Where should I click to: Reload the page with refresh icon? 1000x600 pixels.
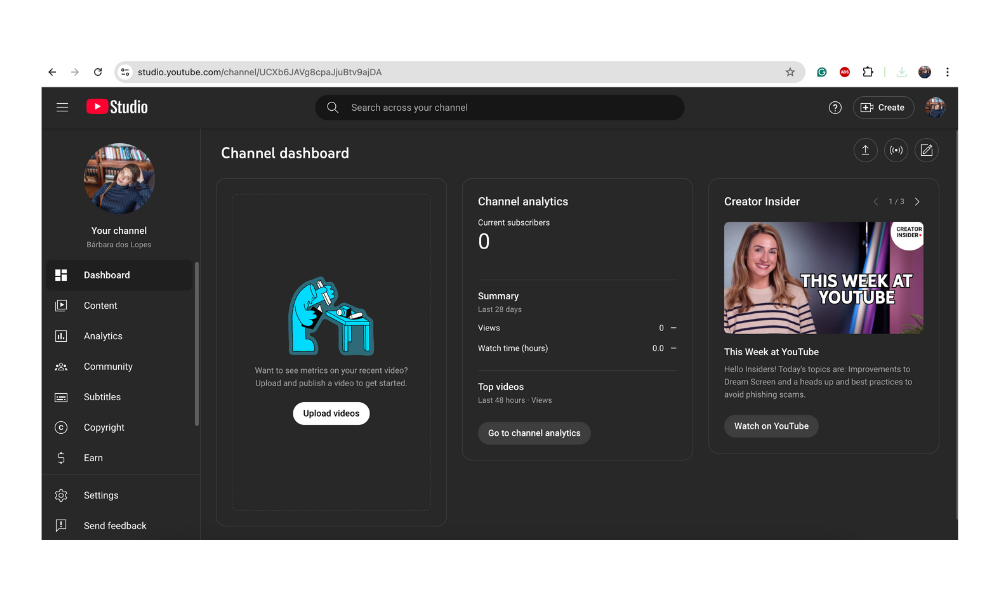click(98, 72)
